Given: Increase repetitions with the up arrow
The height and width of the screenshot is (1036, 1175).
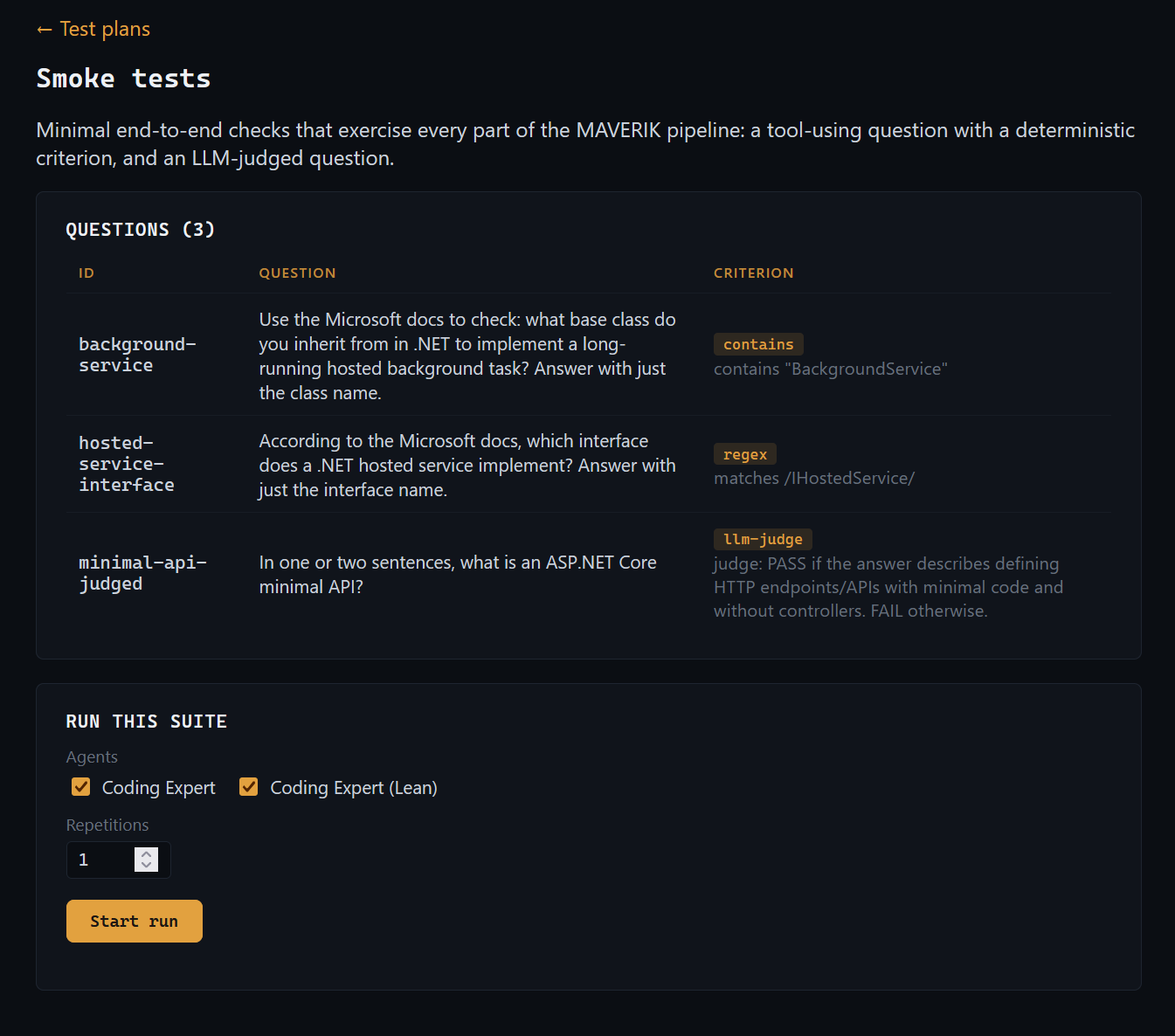Looking at the screenshot, I should coord(146,853).
